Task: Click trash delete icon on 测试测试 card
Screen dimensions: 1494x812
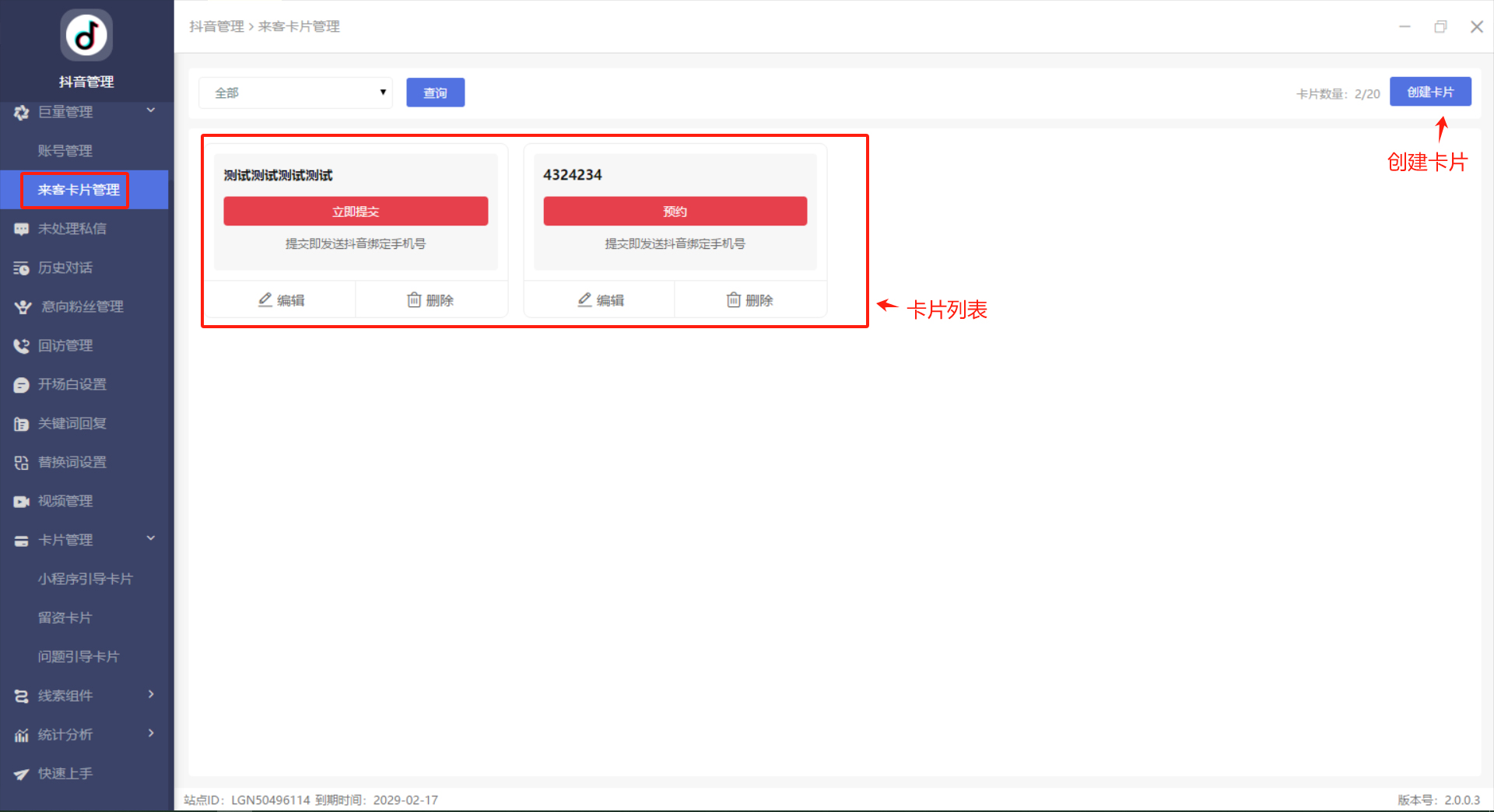Action: tap(414, 299)
